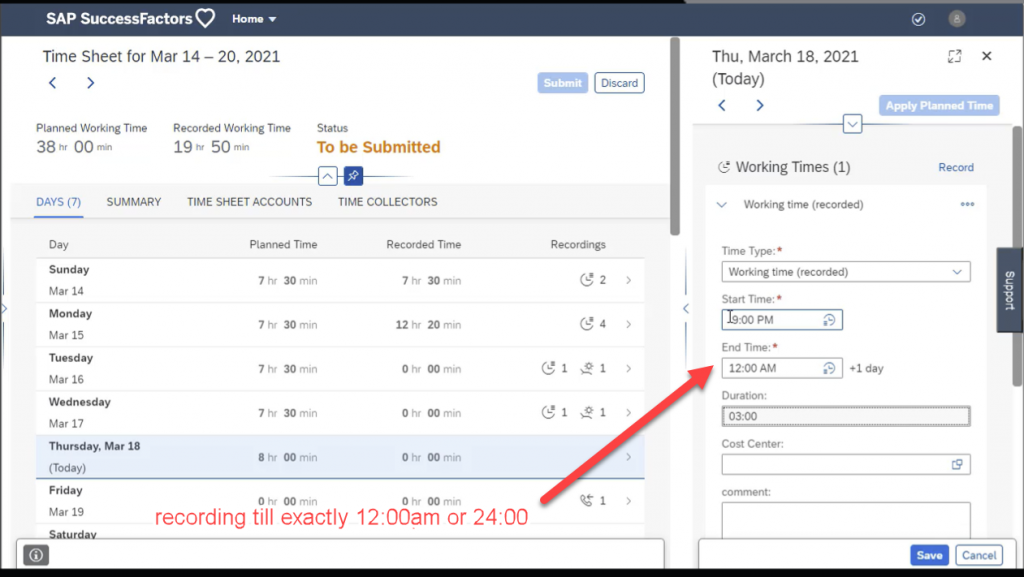
Task: Click Tuesday's absence recordings icon
Action: (586, 369)
